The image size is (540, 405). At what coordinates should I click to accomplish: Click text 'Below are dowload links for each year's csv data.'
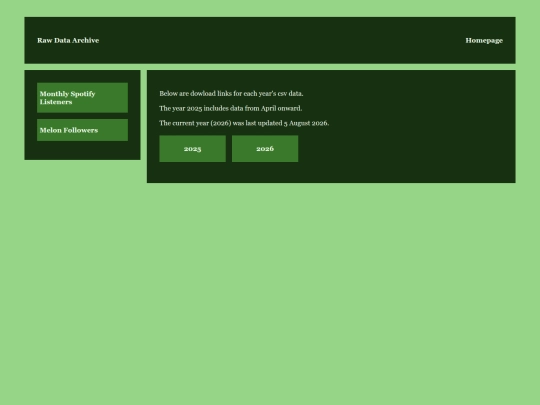[x=231, y=94]
